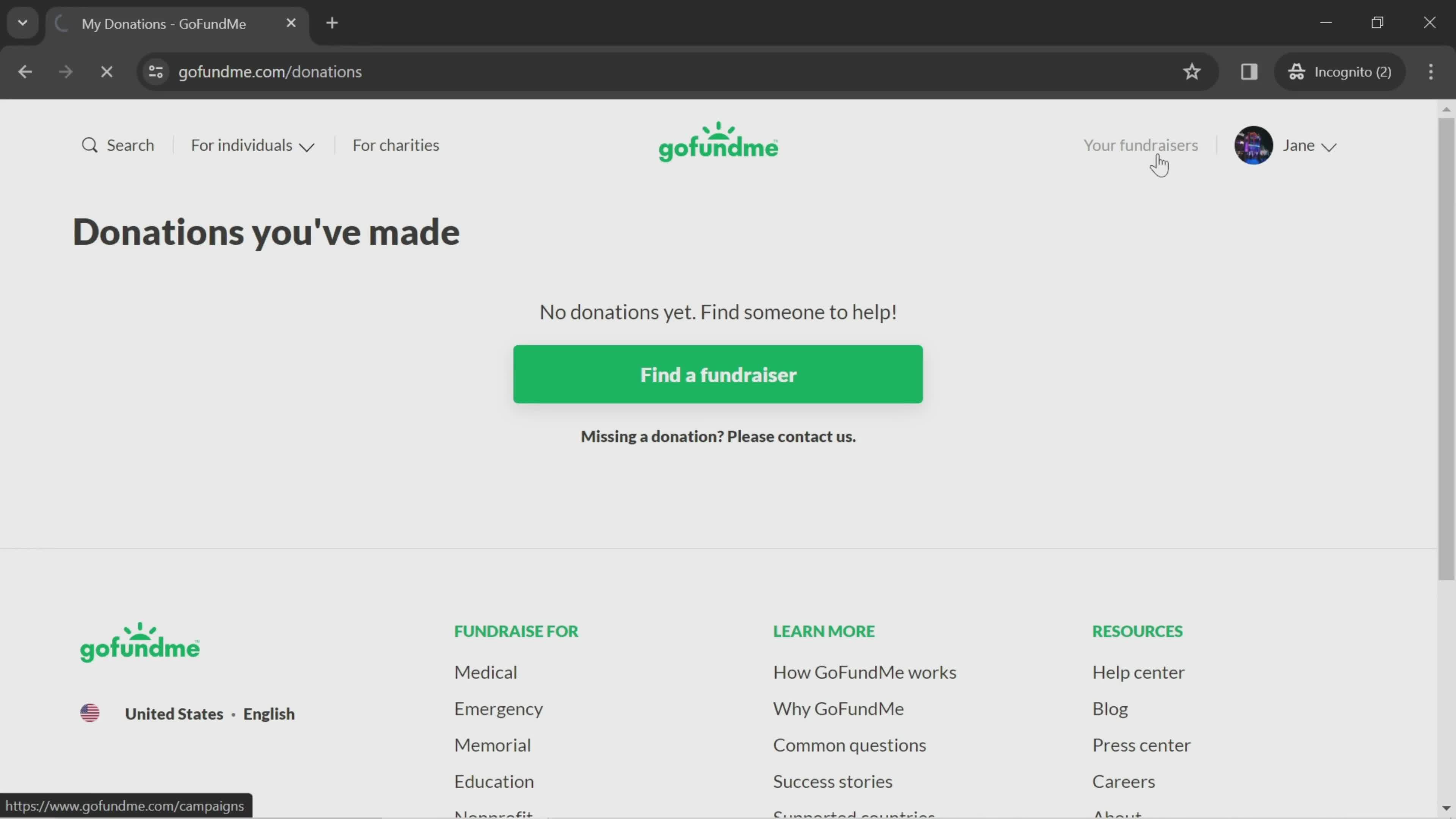Click the stop page loading X icon
The image size is (1456, 819).
point(106,71)
